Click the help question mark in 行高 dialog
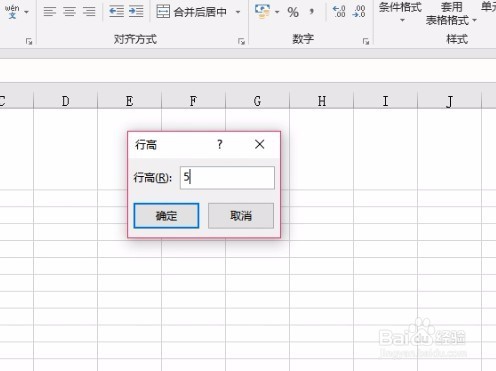 (219, 144)
